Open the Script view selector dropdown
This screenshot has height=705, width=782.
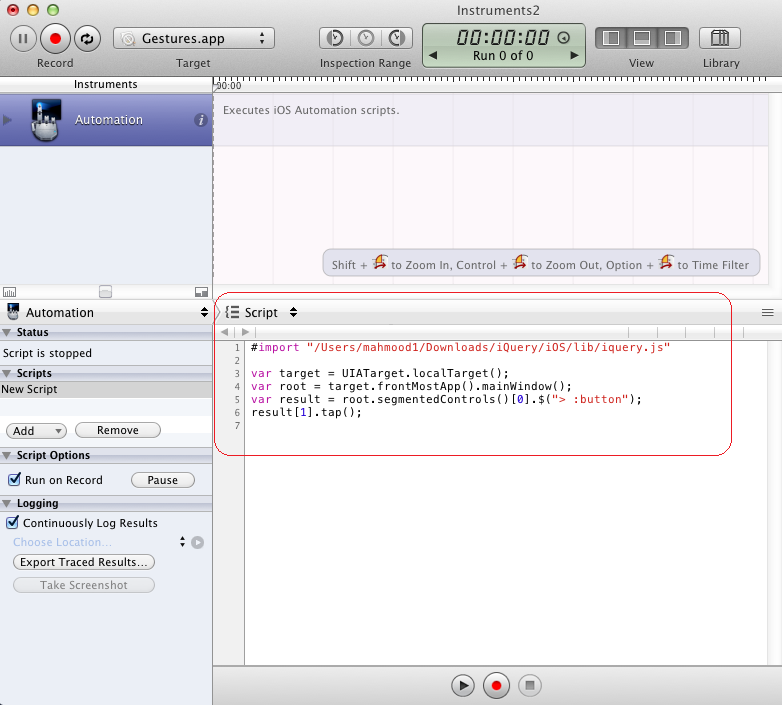(x=293, y=312)
